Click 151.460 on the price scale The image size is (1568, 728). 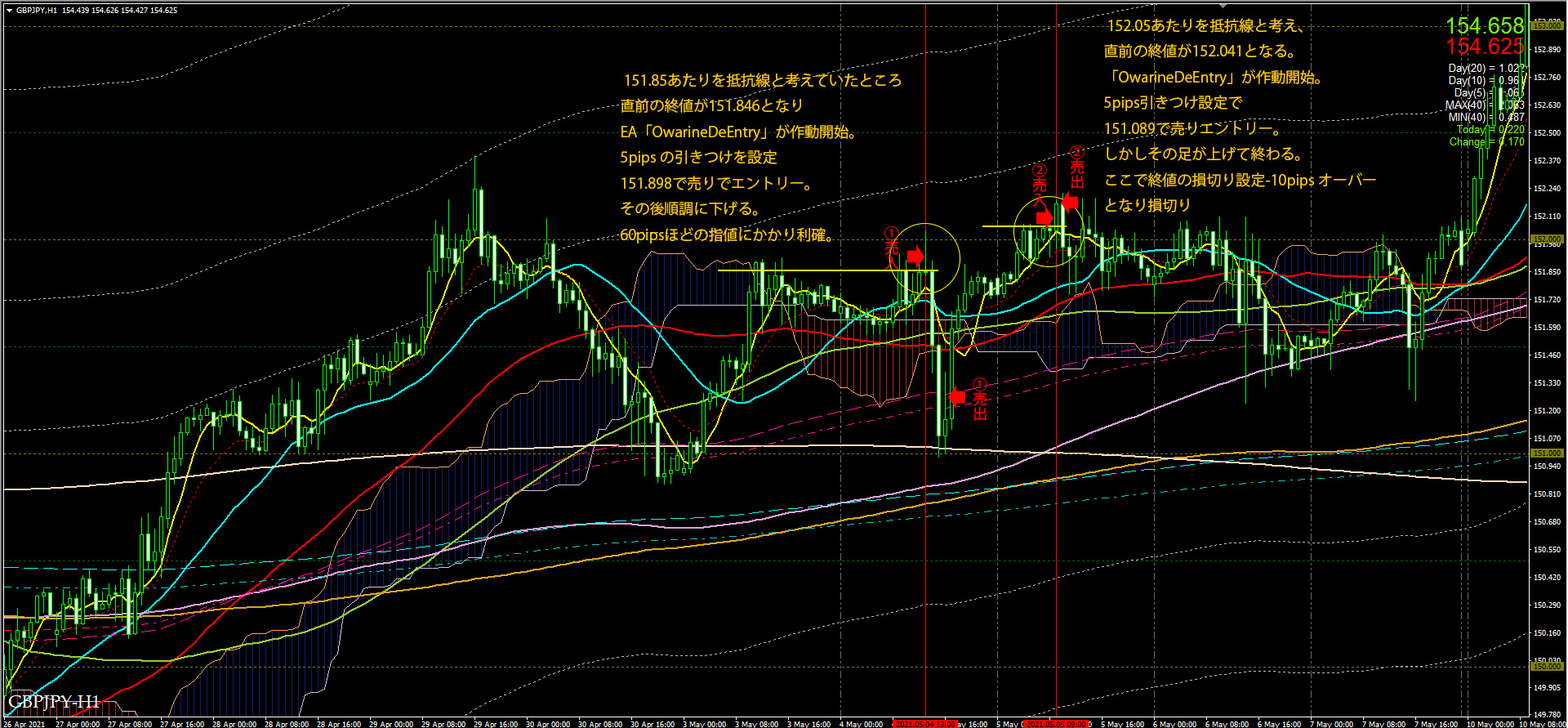point(1548,355)
